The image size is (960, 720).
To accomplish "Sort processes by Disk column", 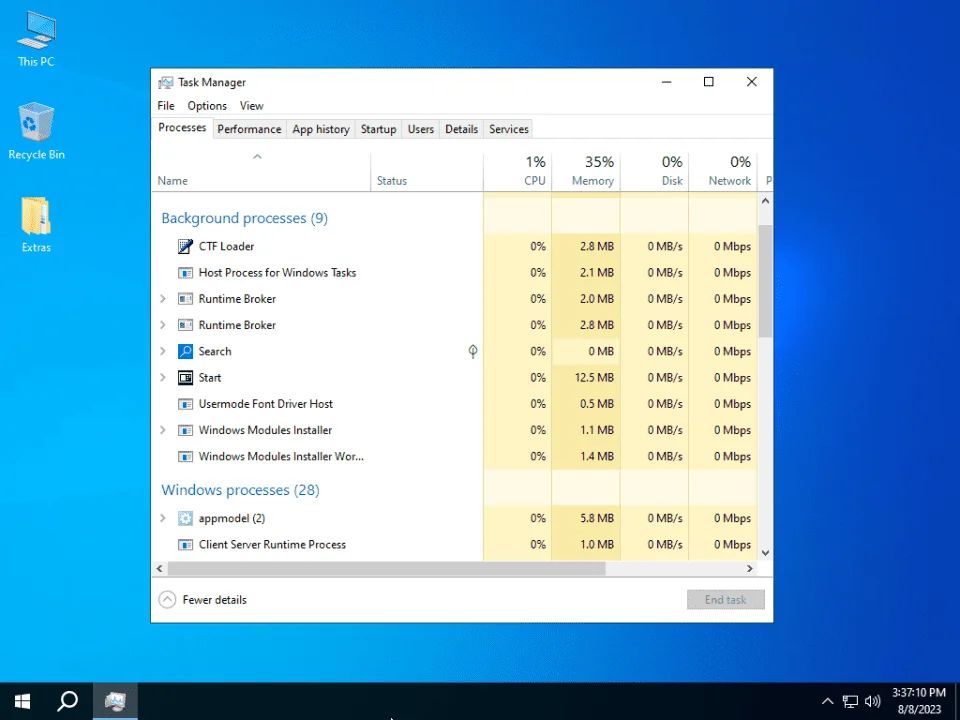I will (x=654, y=172).
